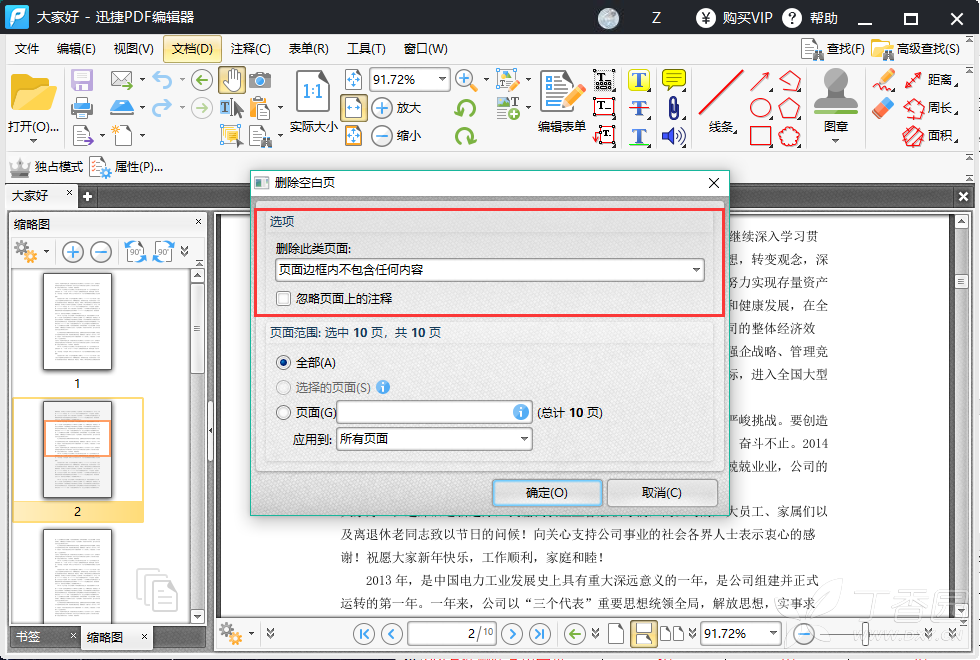The height and width of the screenshot is (660, 980).
Task: Attach a file with the paperclip tool
Action: 673,108
